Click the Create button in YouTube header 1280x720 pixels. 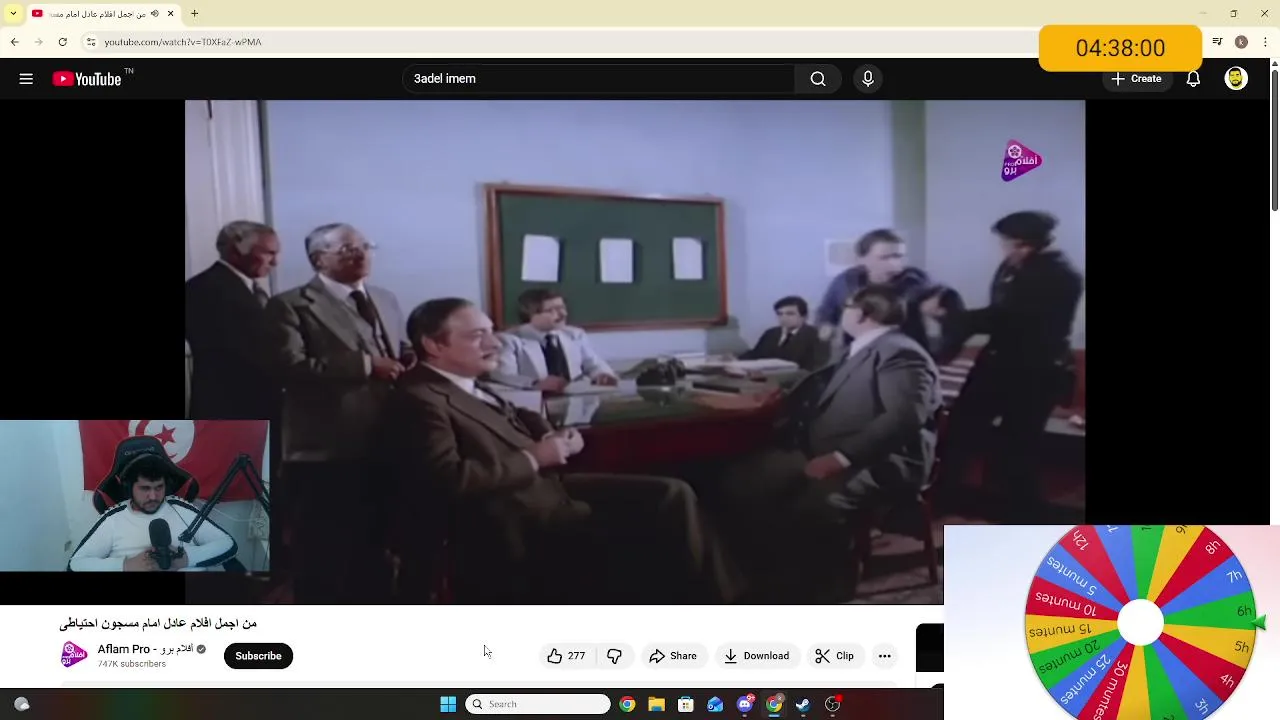pos(1136,79)
